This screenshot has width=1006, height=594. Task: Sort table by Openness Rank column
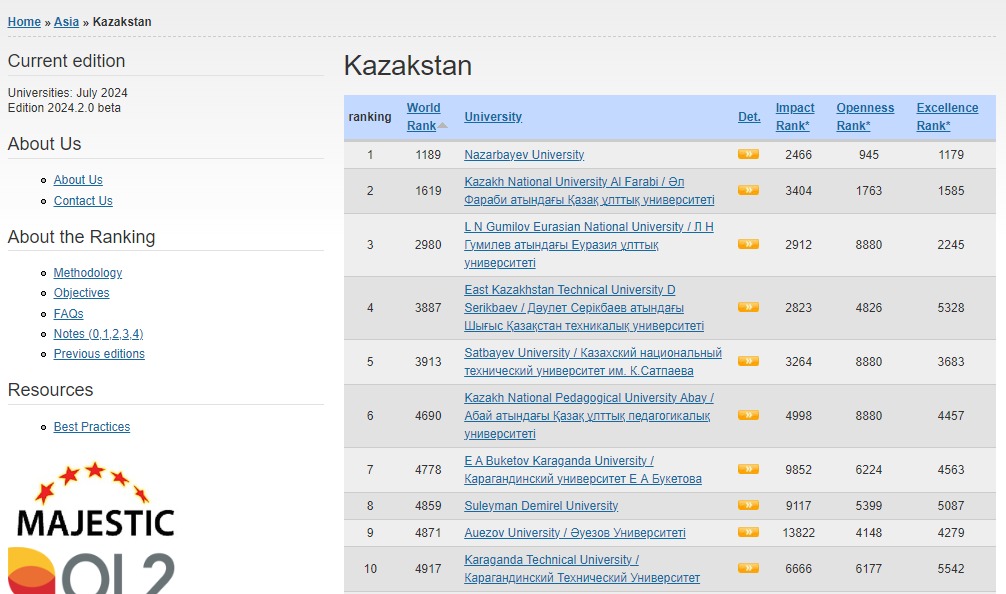tap(865, 117)
